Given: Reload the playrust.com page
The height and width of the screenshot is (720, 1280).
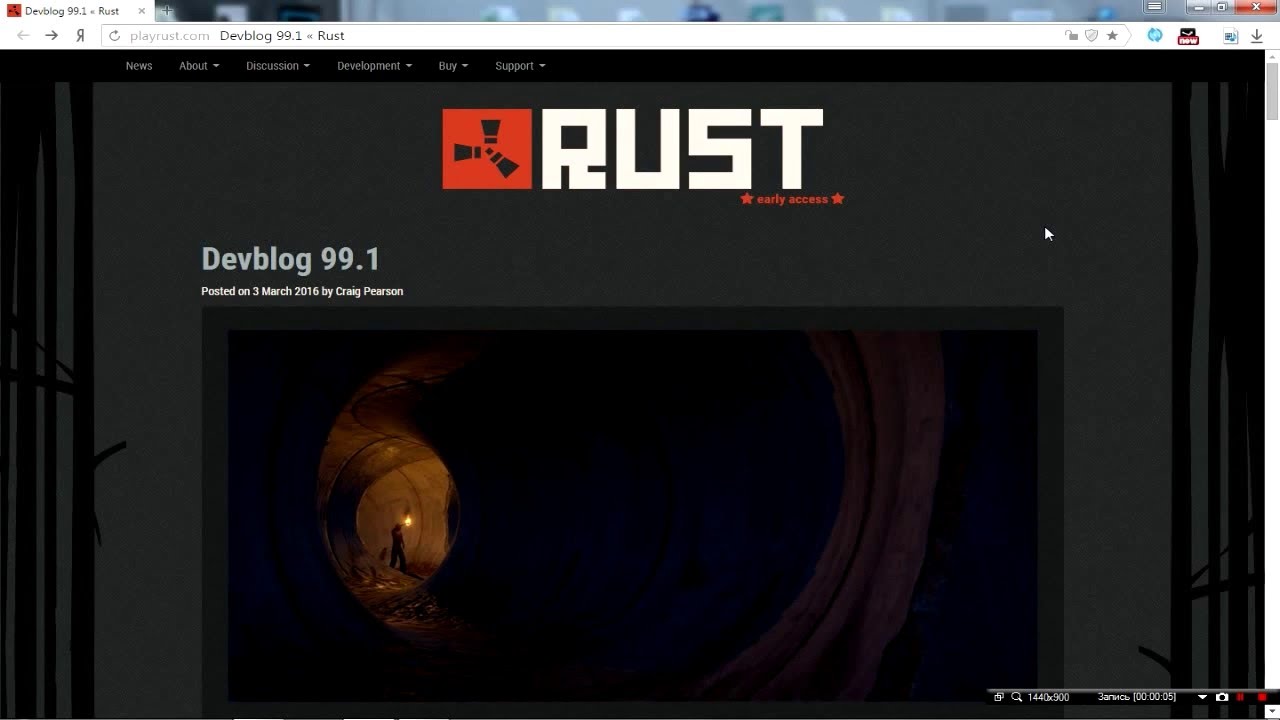Looking at the screenshot, I should click(114, 35).
